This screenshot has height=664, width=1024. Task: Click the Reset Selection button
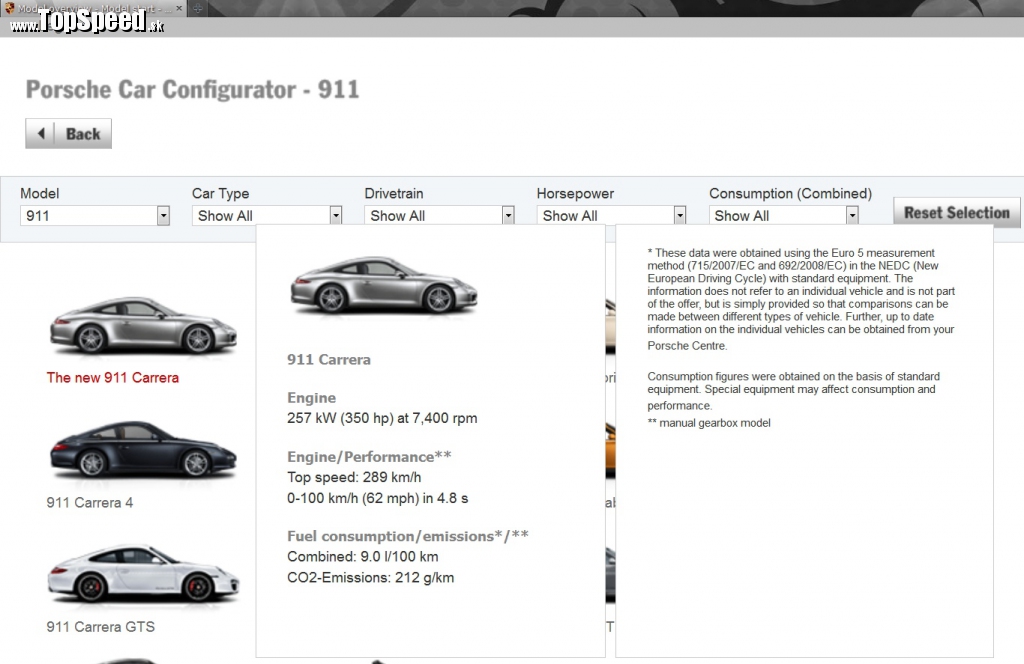(956, 213)
